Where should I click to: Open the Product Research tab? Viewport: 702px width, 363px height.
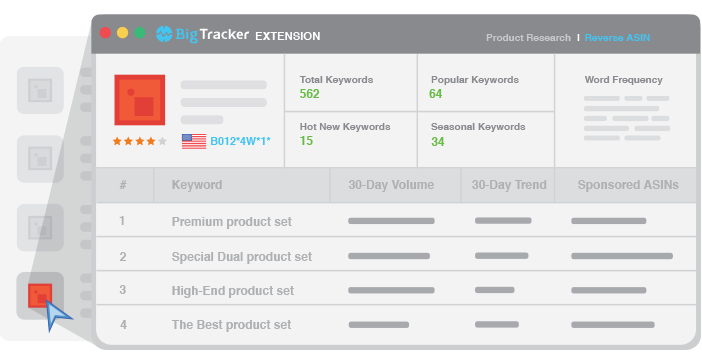528,38
